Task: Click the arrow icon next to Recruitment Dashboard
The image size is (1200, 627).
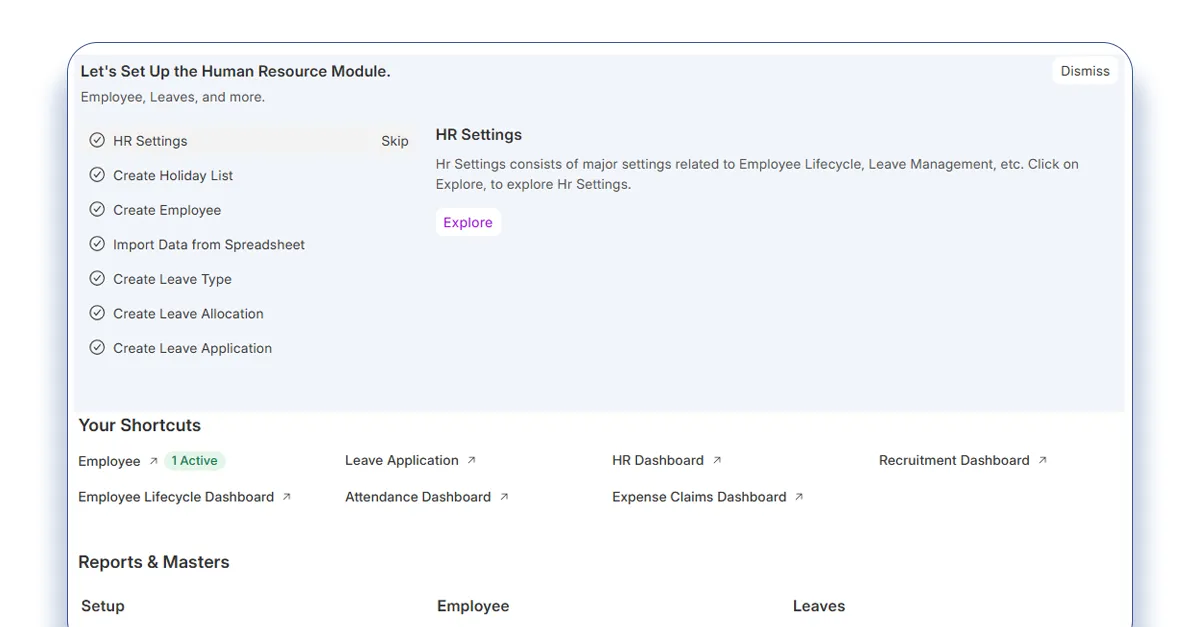Action: click(x=1042, y=461)
